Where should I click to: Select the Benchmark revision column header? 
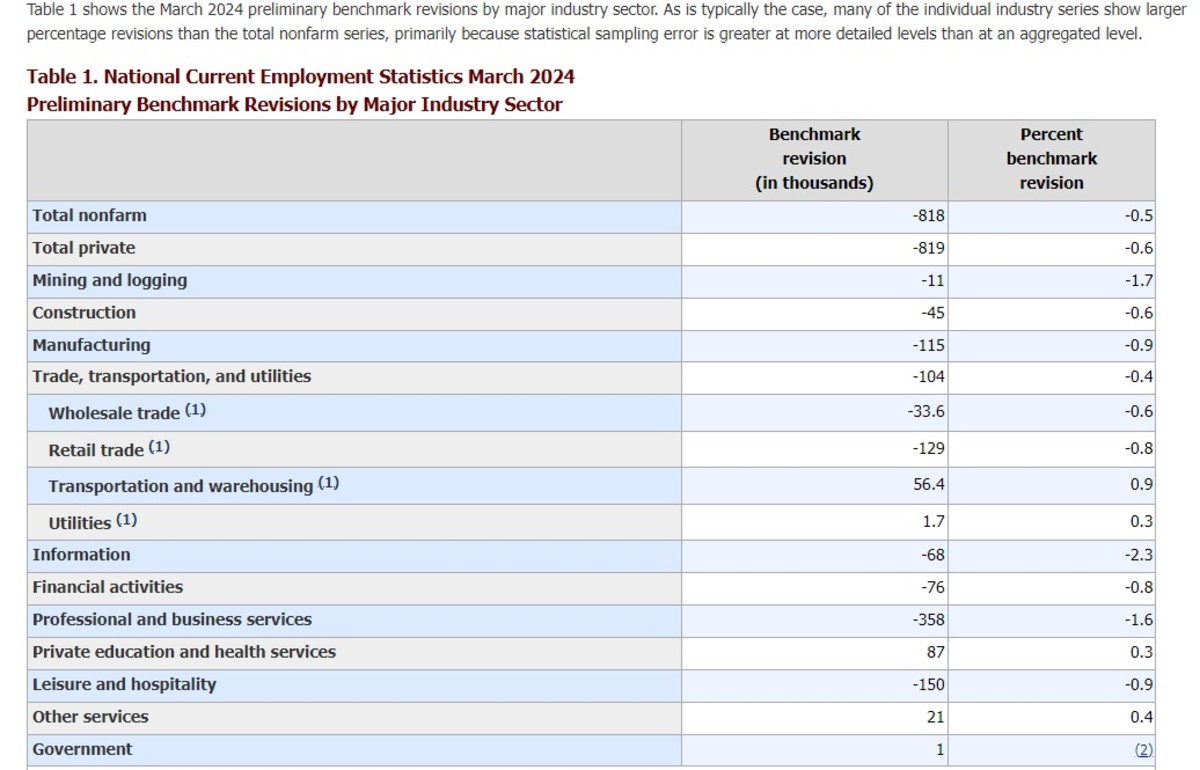[814, 159]
